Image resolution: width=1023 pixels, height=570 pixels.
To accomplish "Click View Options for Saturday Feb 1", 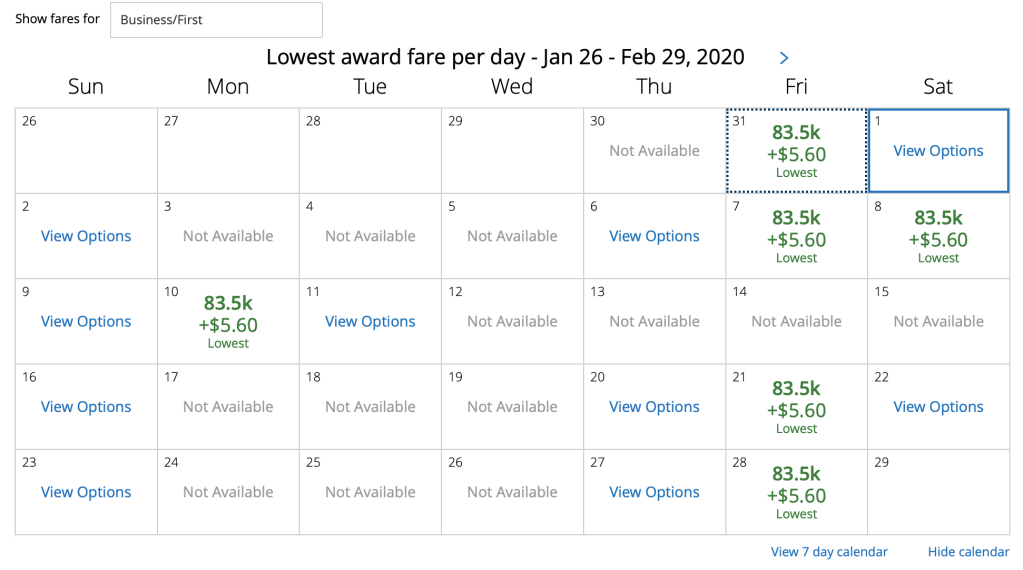I will (x=938, y=151).
